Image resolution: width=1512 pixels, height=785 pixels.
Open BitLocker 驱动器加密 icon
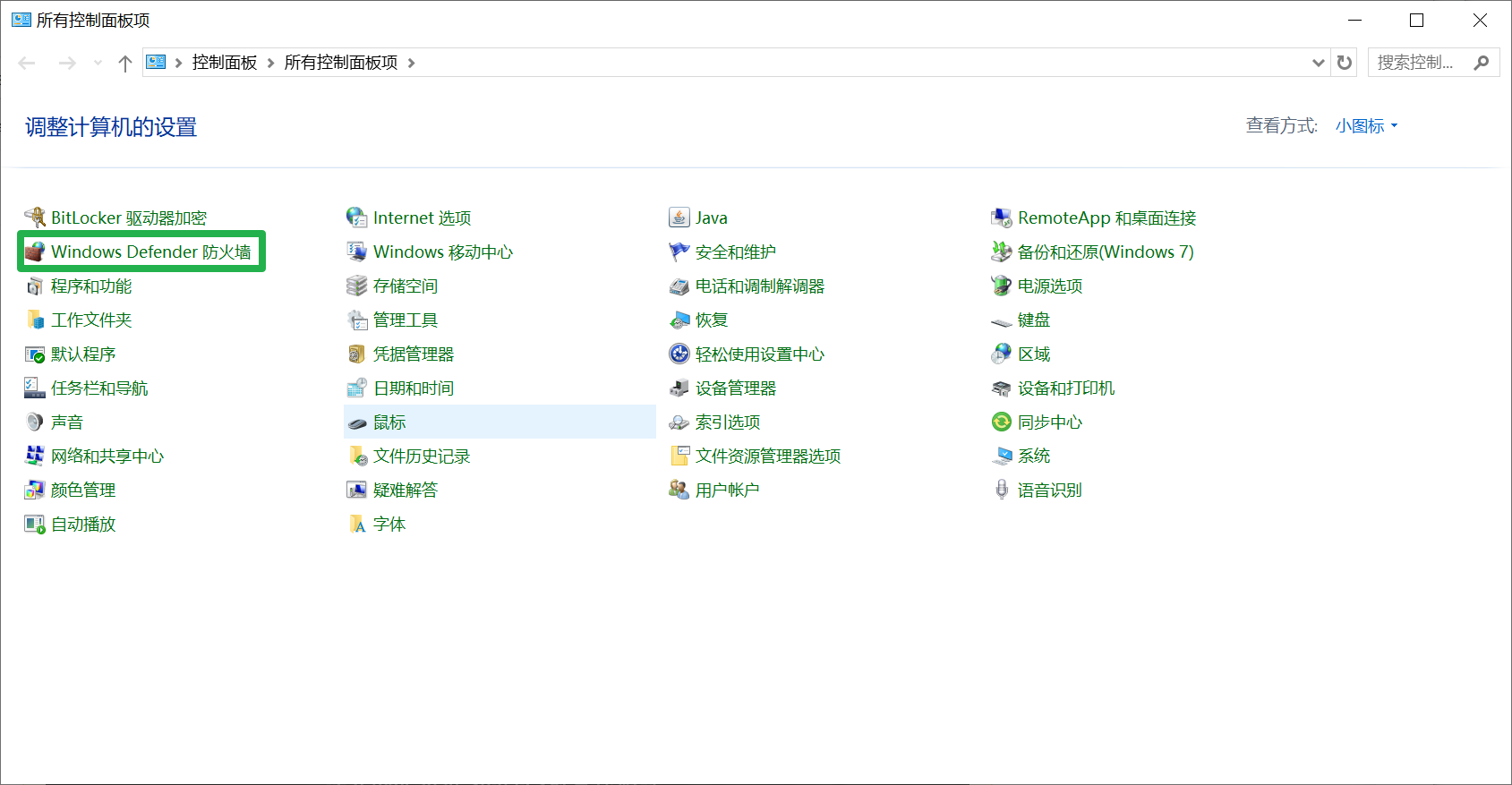pyautogui.click(x=35, y=218)
